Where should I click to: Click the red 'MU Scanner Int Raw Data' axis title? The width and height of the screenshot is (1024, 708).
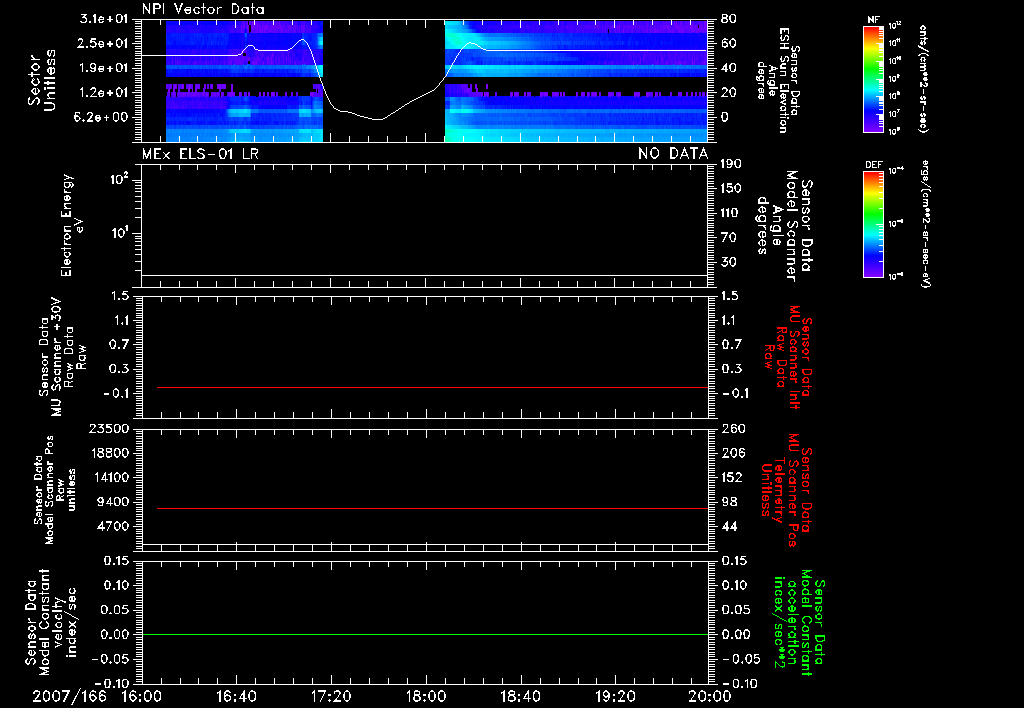coord(790,357)
